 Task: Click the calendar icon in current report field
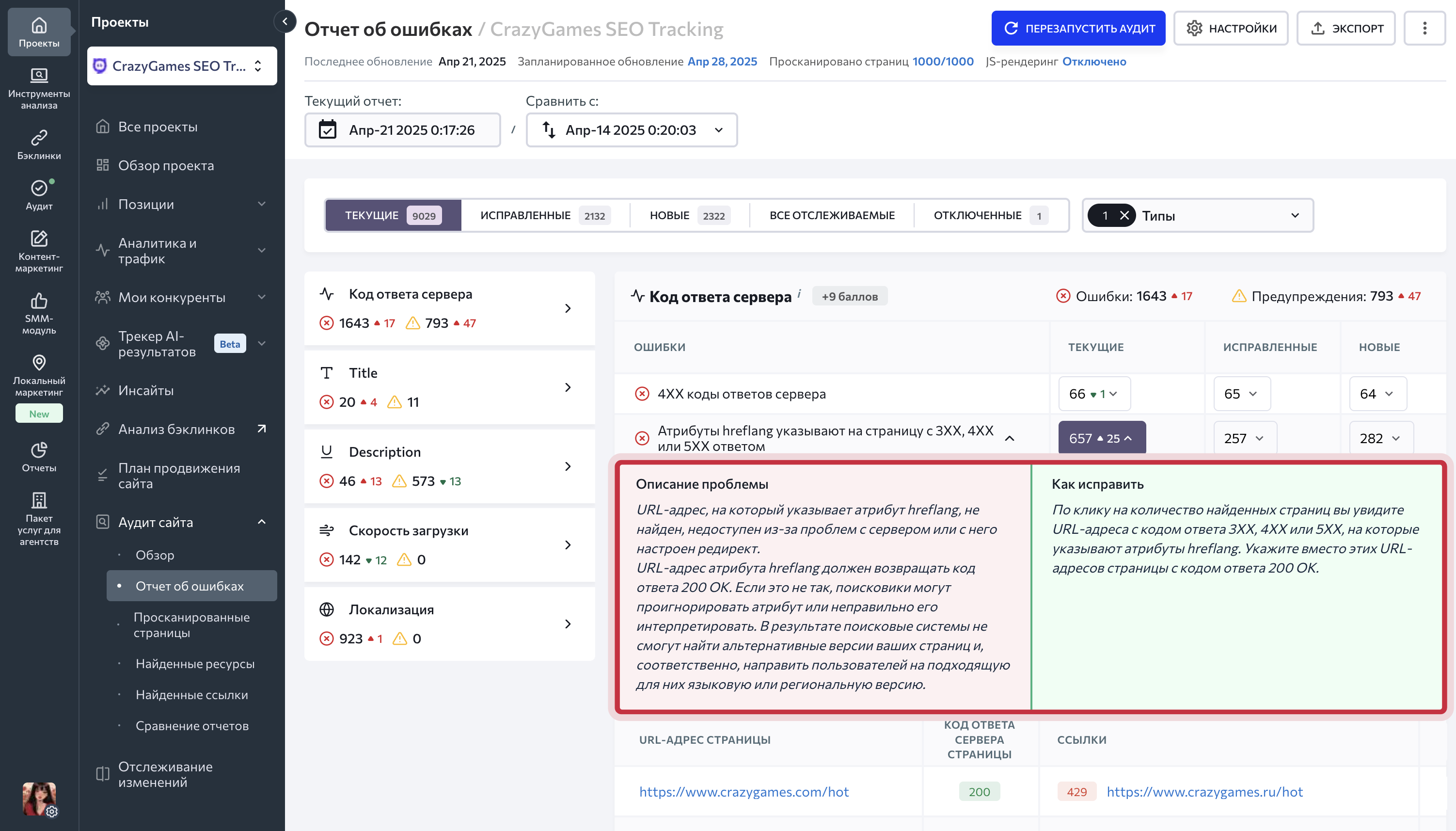click(x=328, y=129)
